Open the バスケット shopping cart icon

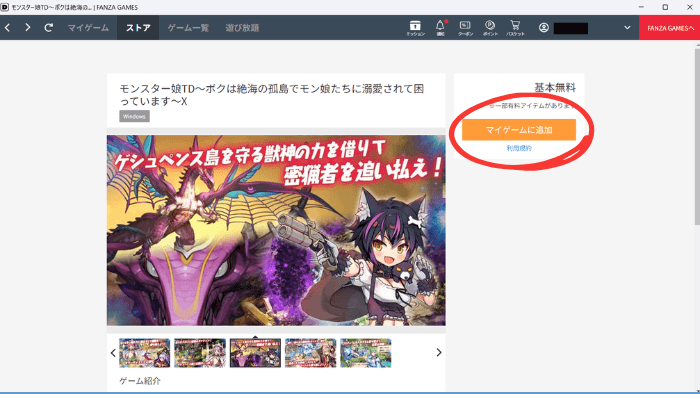[x=515, y=28]
